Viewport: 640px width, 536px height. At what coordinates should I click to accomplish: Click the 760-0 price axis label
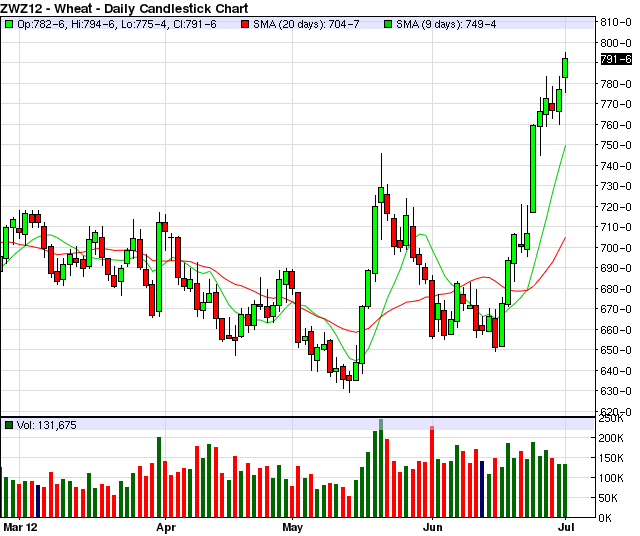(616, 125)
